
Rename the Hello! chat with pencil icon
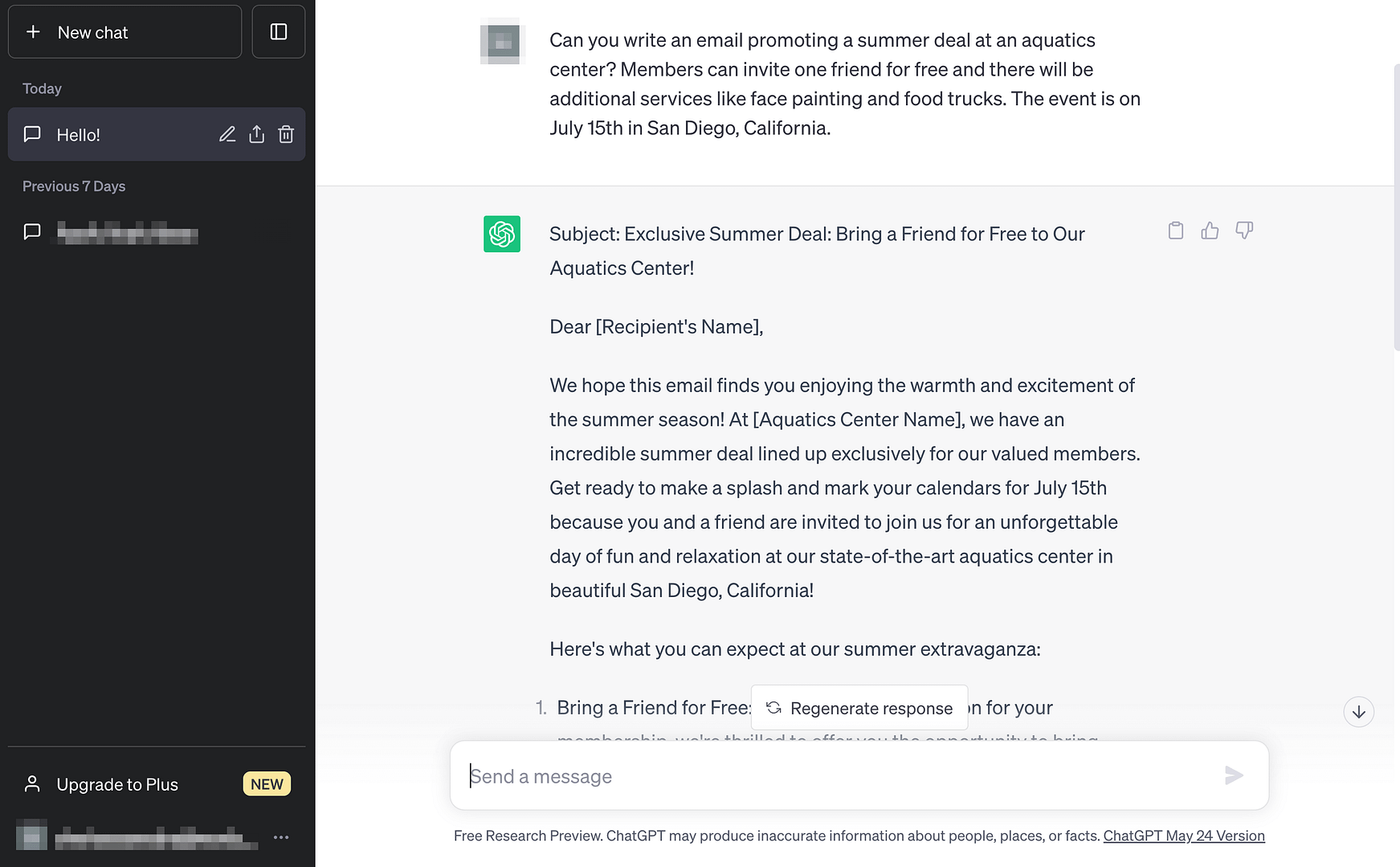click(x=227, y=134)
